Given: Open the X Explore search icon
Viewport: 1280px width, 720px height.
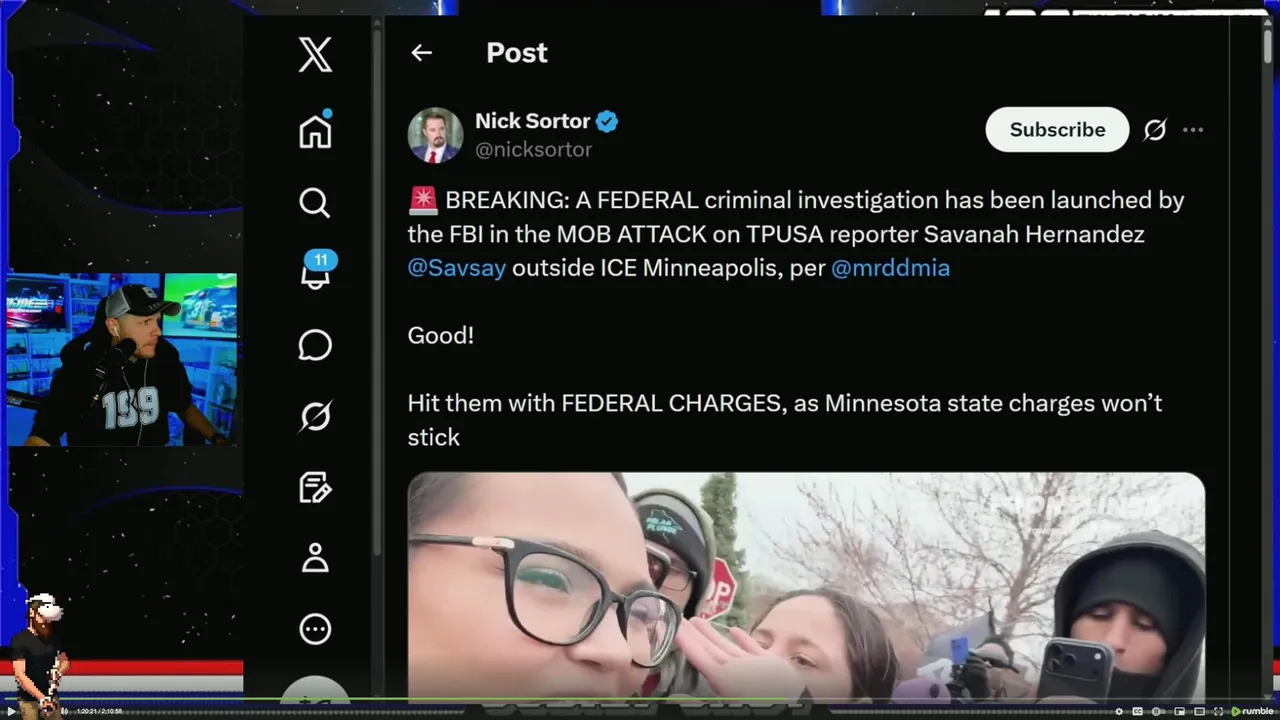Looking at the screenshot, I should [x=315, y=203].
